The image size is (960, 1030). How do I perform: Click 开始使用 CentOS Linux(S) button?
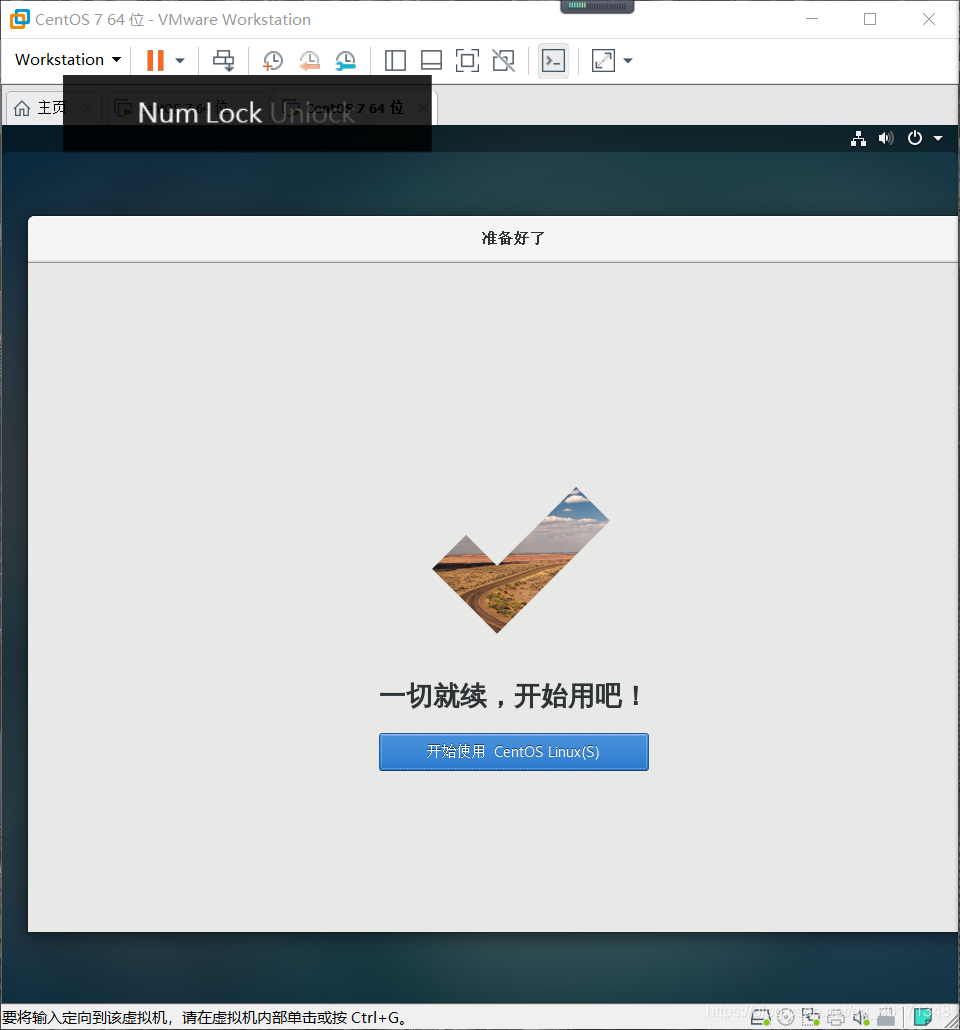513,751
